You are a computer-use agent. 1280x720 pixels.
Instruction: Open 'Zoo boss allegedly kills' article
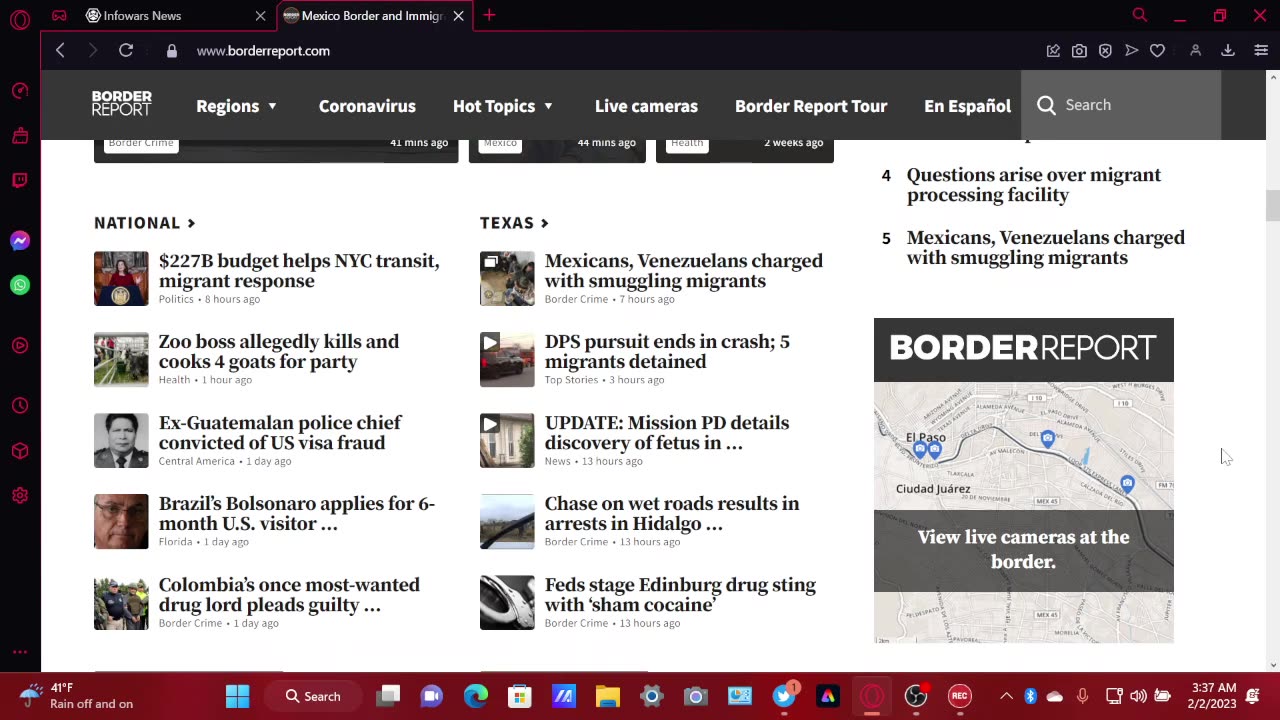279,352
